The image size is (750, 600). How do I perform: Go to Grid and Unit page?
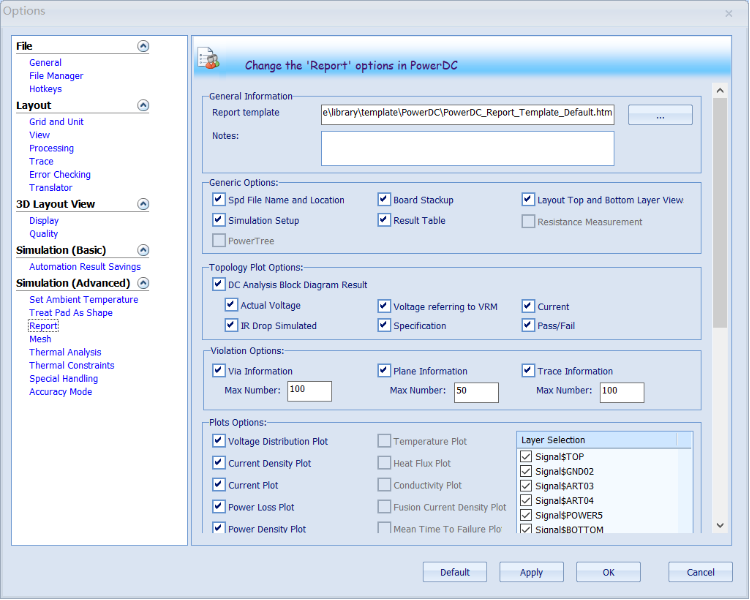(x=56, y=122)
